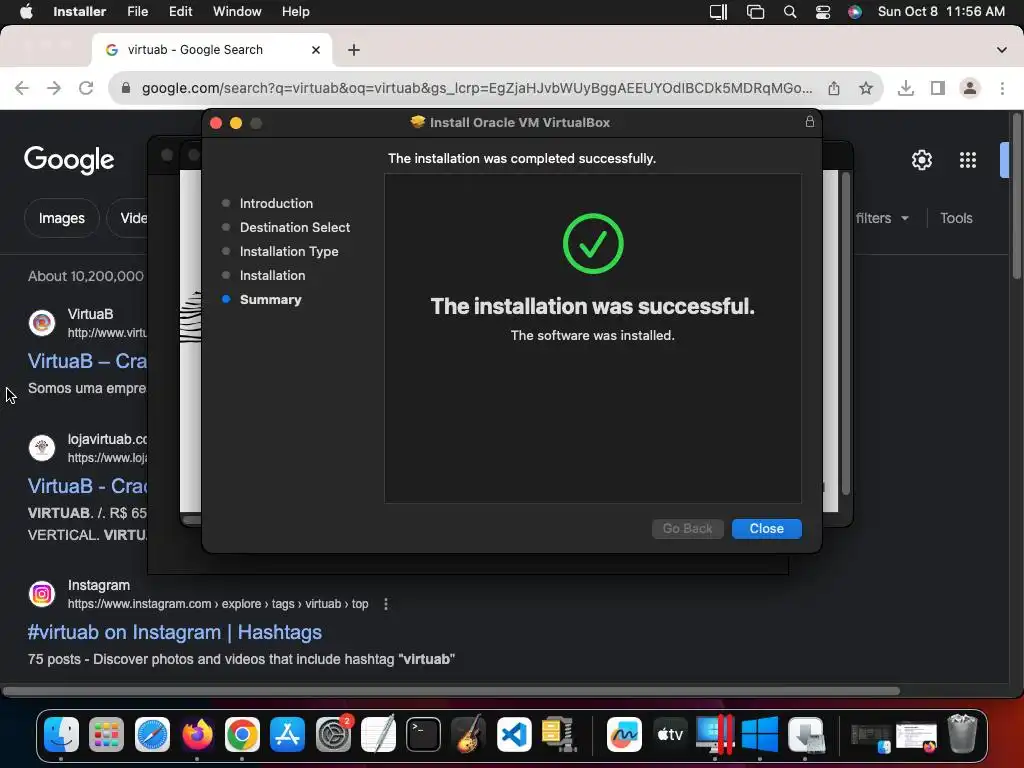Open Apple TV from the Dock
The height and width of the screenshot is (768, 1024).
(x=669, y=735)
